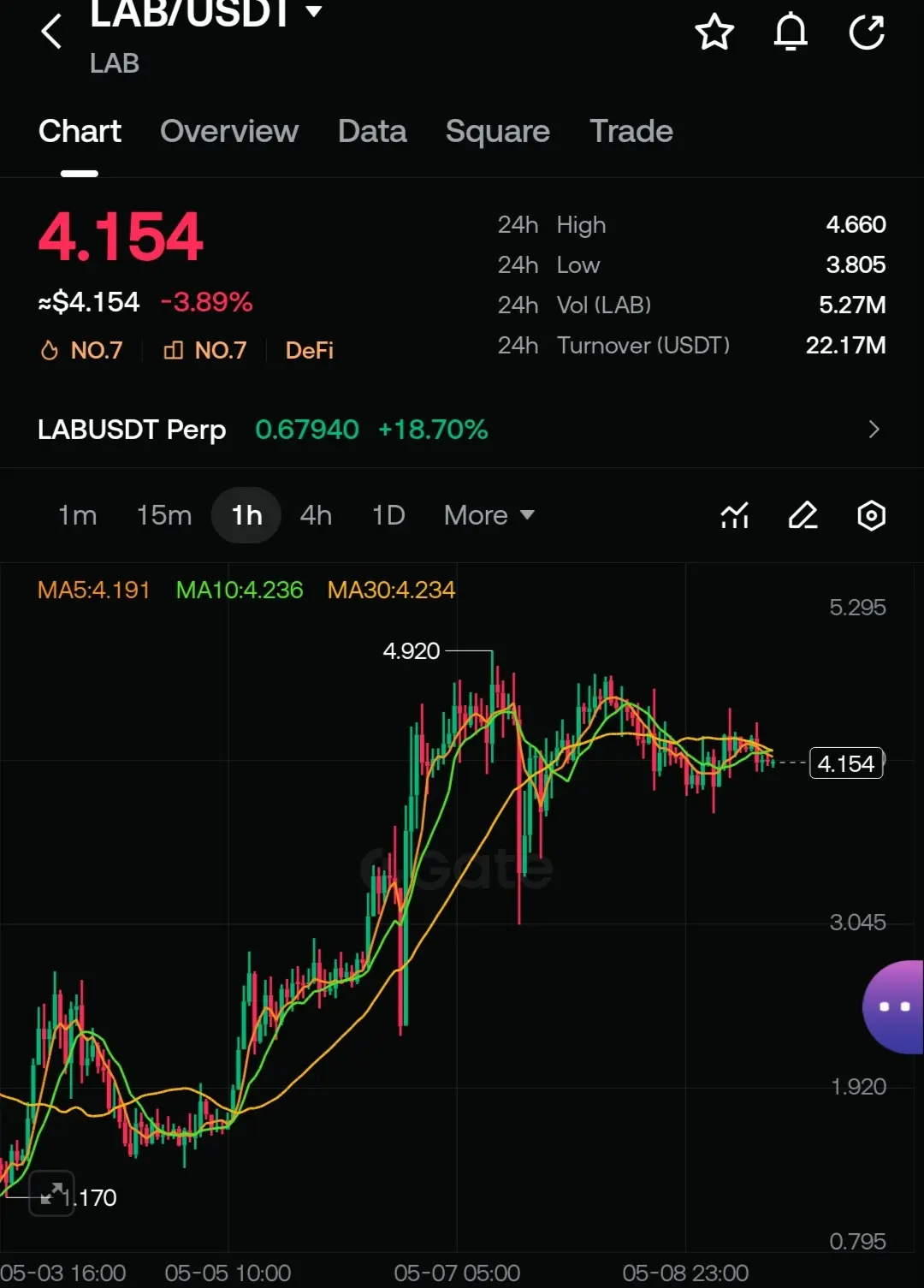Switch to the Overview tab
Screen dimensions: 924x1288
coord(229,131)
